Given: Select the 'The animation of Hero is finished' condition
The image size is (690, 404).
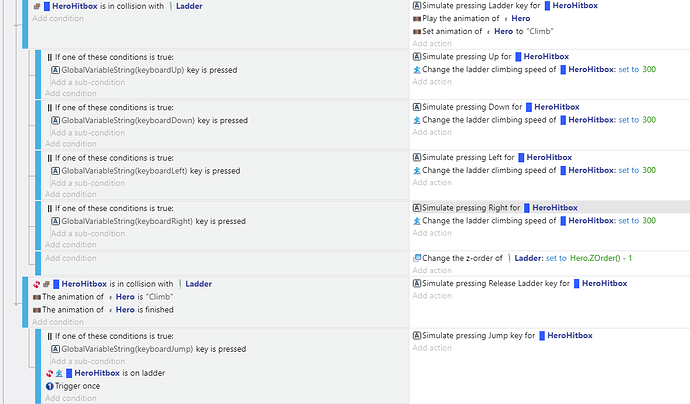Looking at the screenshot, I should coord(103,310).
